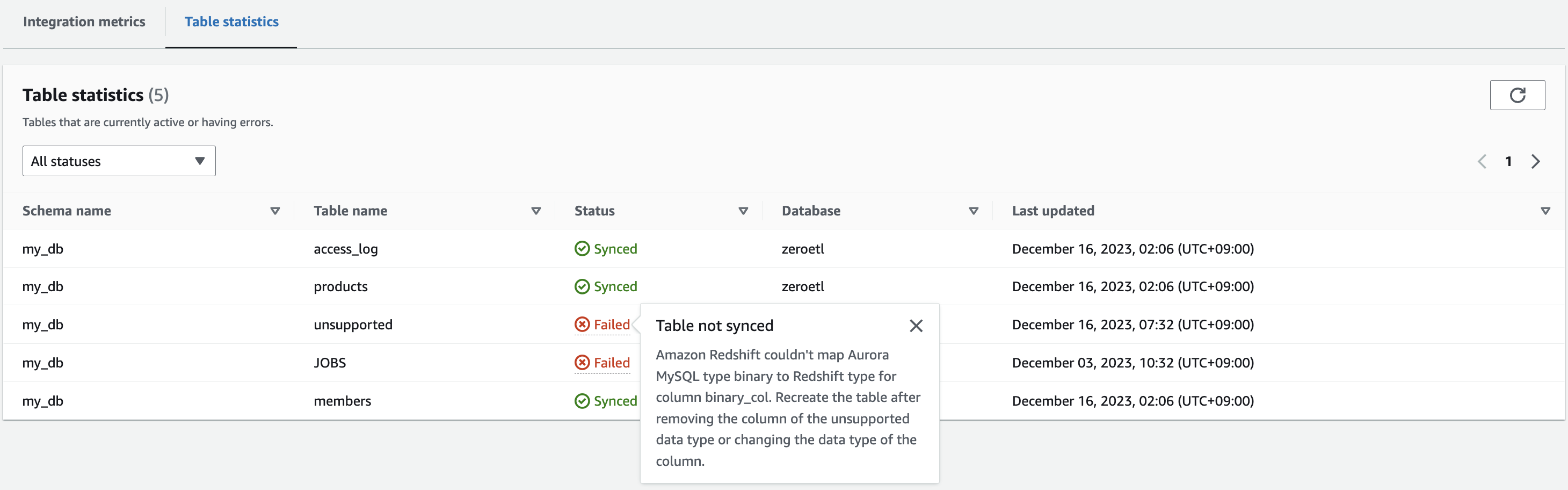Sort by Table name column arrow
This screenshot has height=490, width=1568.
[536, 211]
